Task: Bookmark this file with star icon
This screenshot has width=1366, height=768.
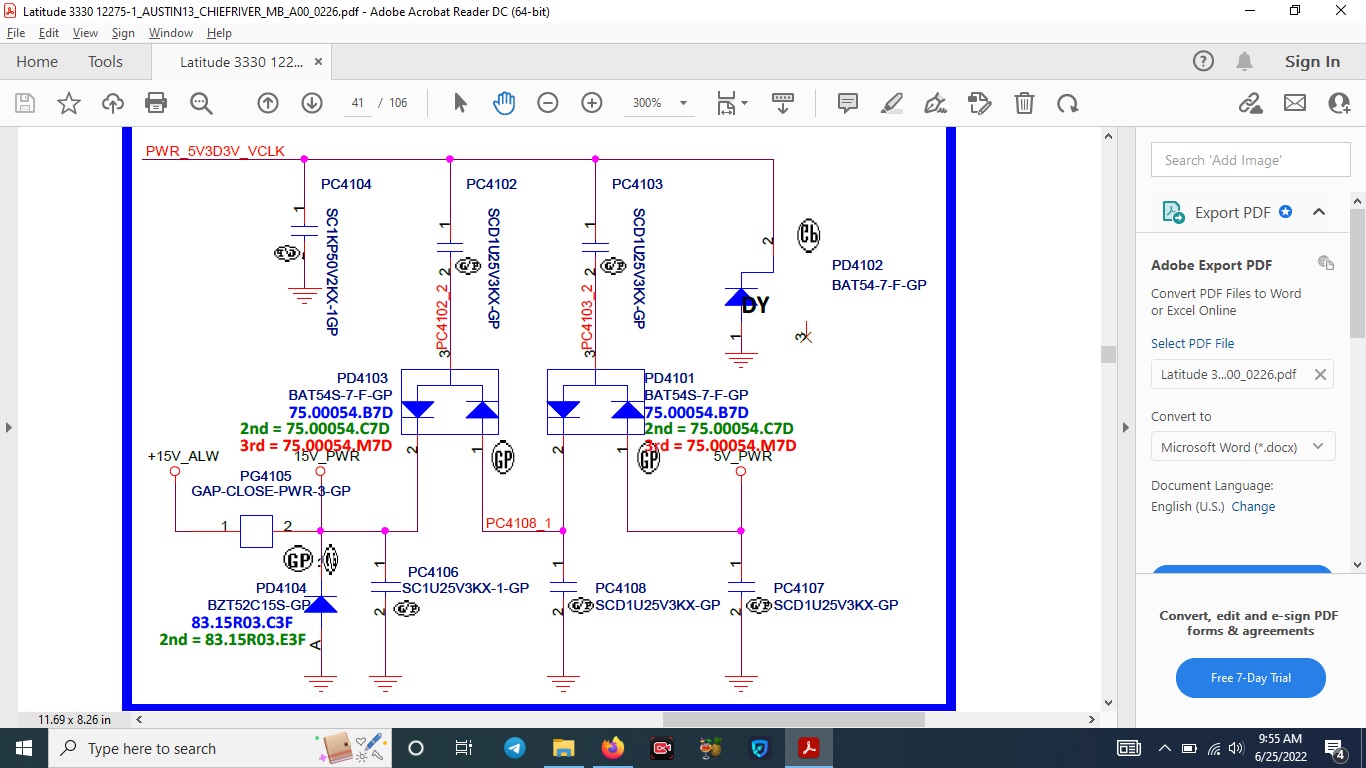Action: coord(69,103)
